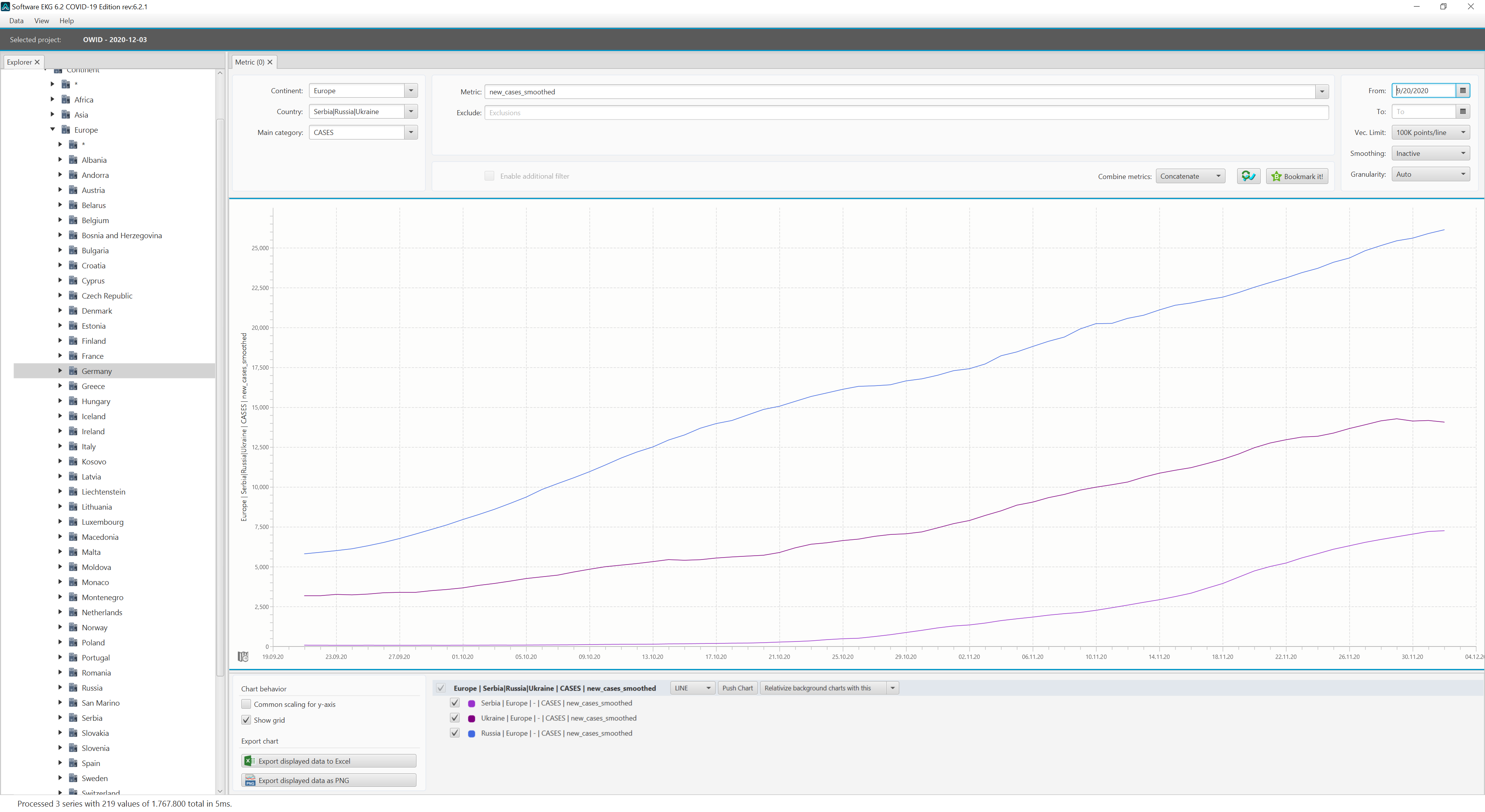Enable Common scaling for y-axis
This screenshot has width=1485, height=812.
click(x=246, y=704)
